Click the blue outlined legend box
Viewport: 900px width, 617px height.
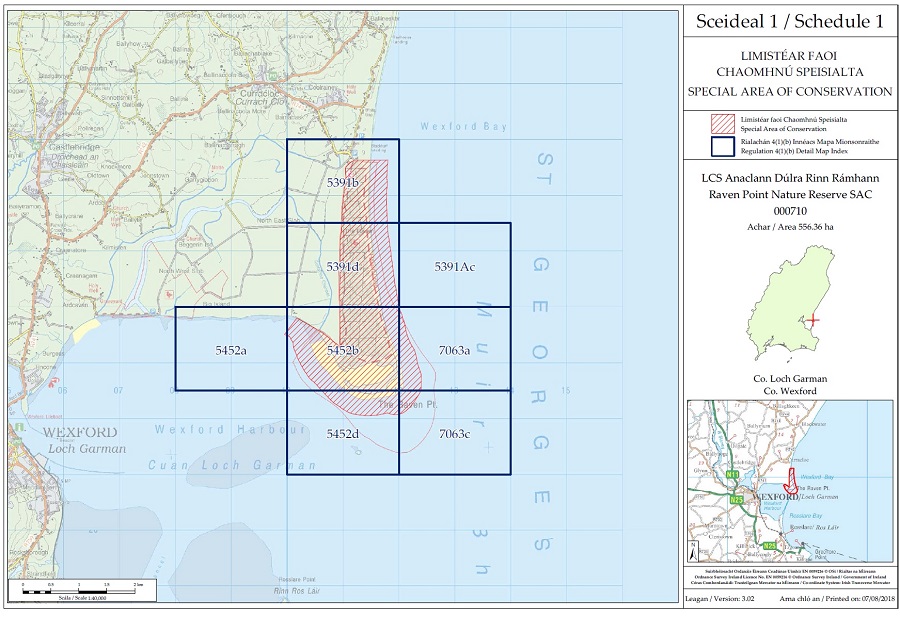(x=723, y=146)
